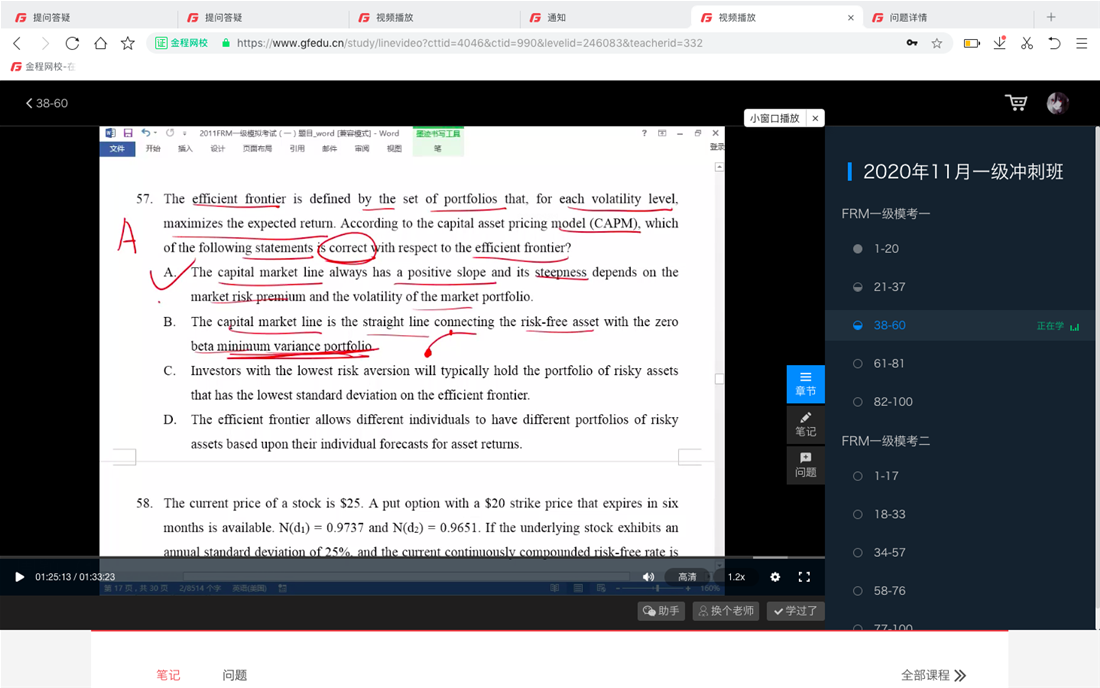1100x688 pixels.
Task: Mute the video volume
Action: 648,577
